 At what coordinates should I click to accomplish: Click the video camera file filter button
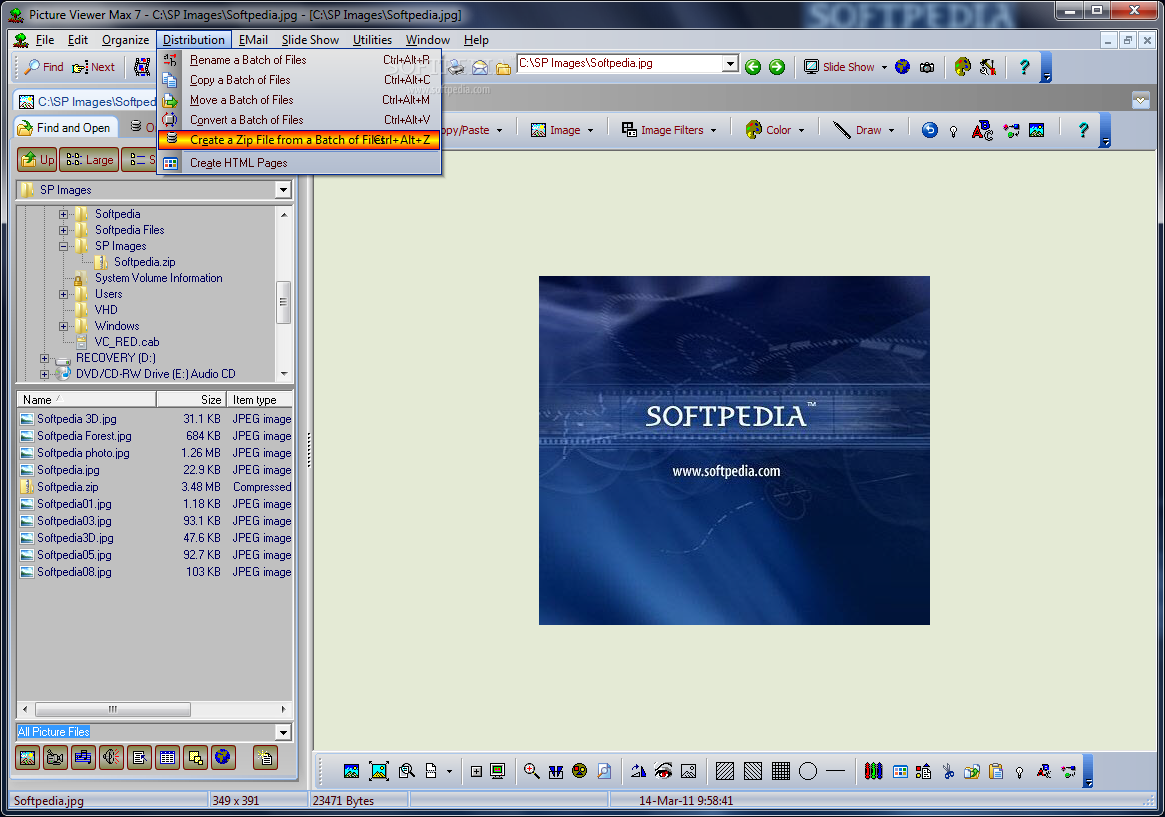tap(55, 758)
